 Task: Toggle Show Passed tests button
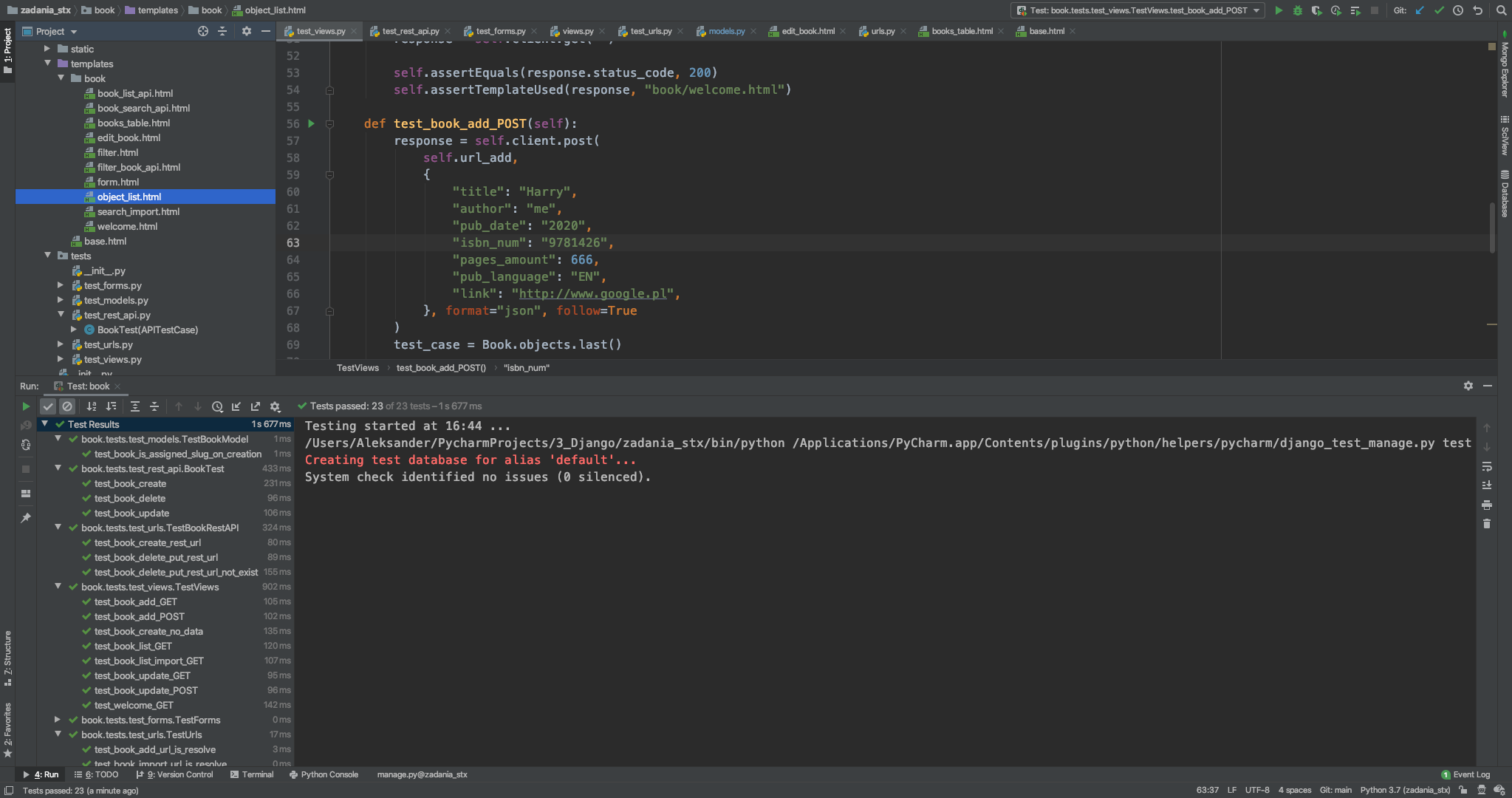(48, 406)
